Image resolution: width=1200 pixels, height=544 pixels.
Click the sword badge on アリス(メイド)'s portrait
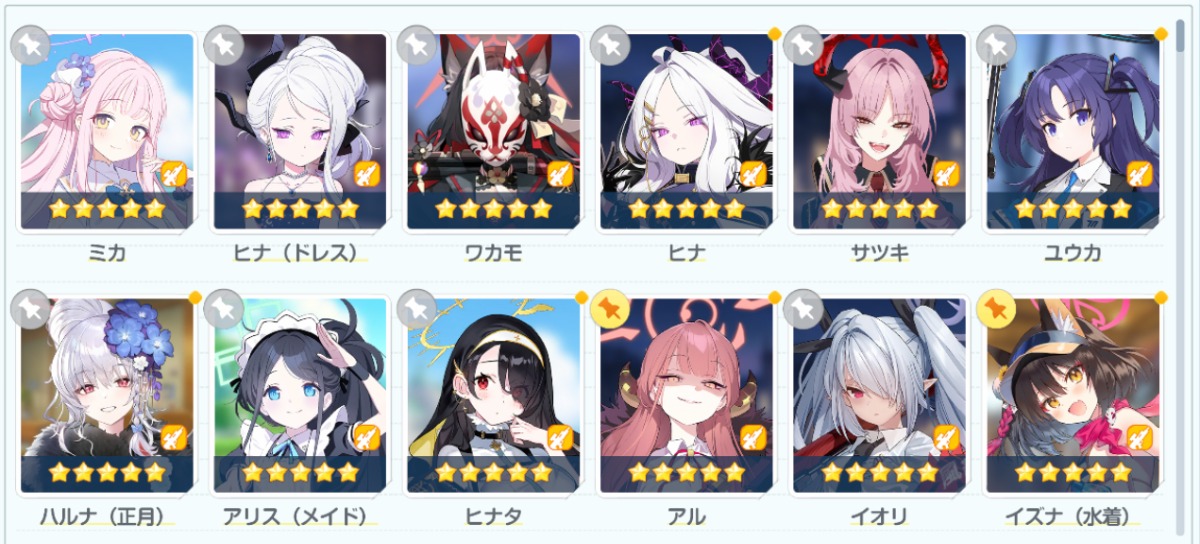point(367,438)
